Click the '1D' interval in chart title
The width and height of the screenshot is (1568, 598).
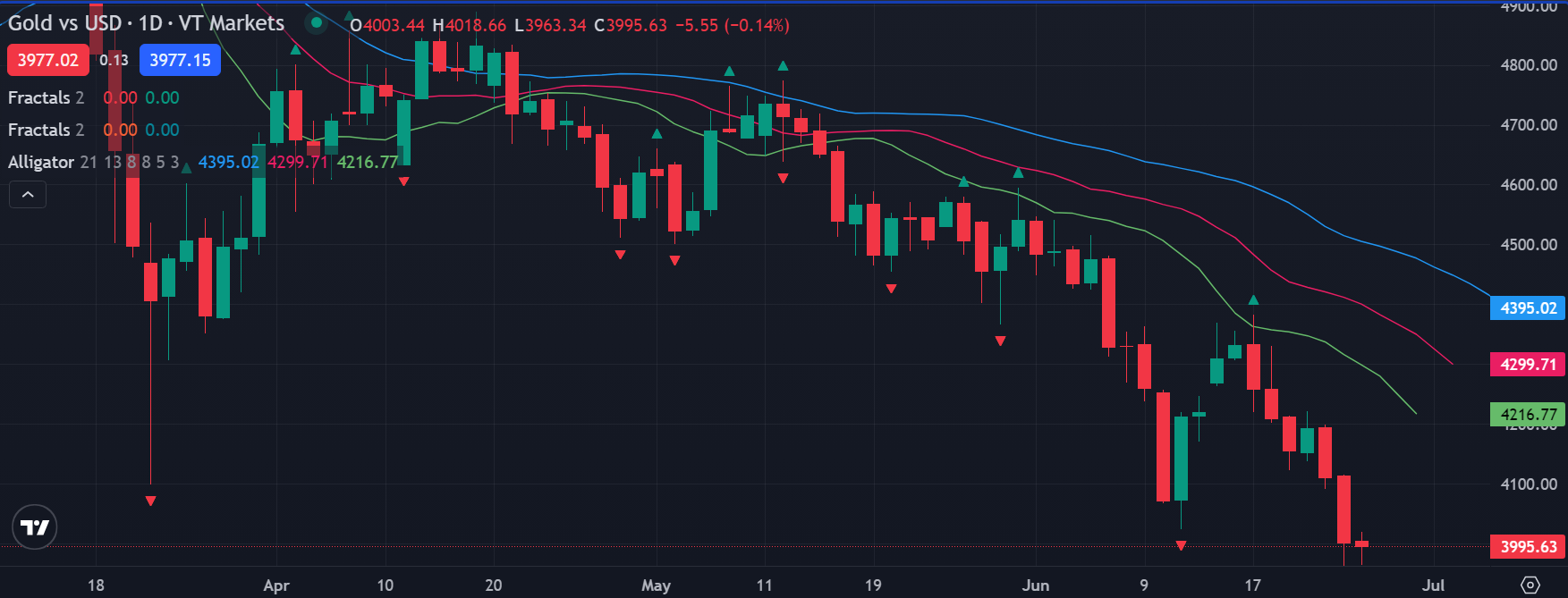tap(150, 23)
